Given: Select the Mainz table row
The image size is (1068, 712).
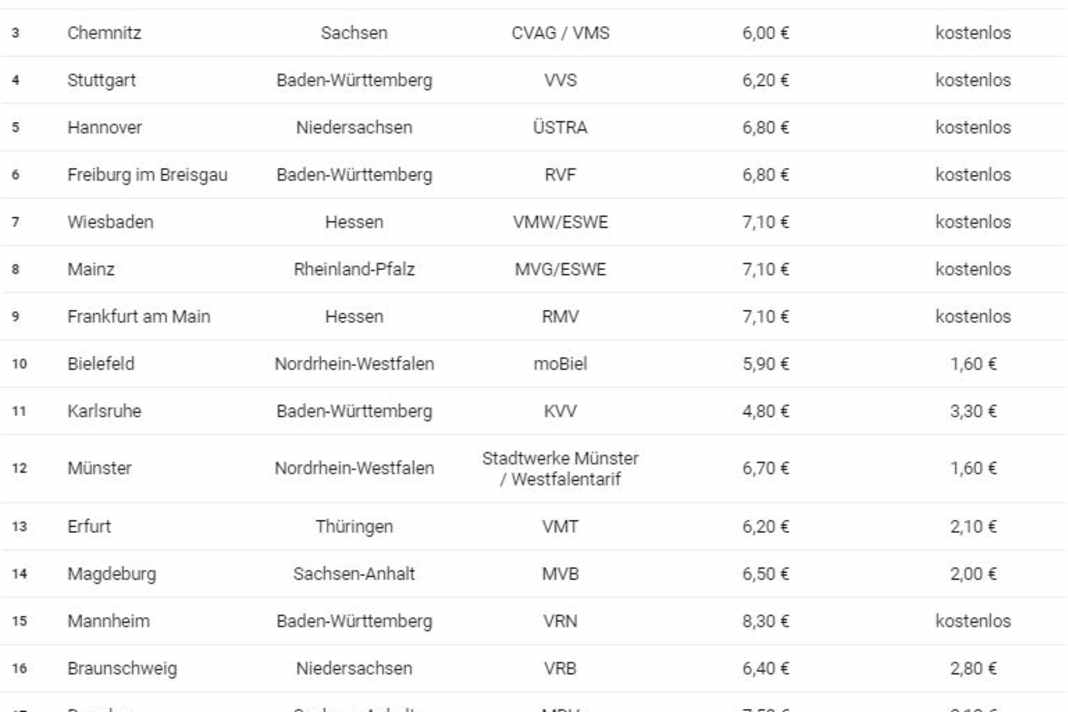Looking at the screenshot, I should pyautogui.click(x=91, y=269).
